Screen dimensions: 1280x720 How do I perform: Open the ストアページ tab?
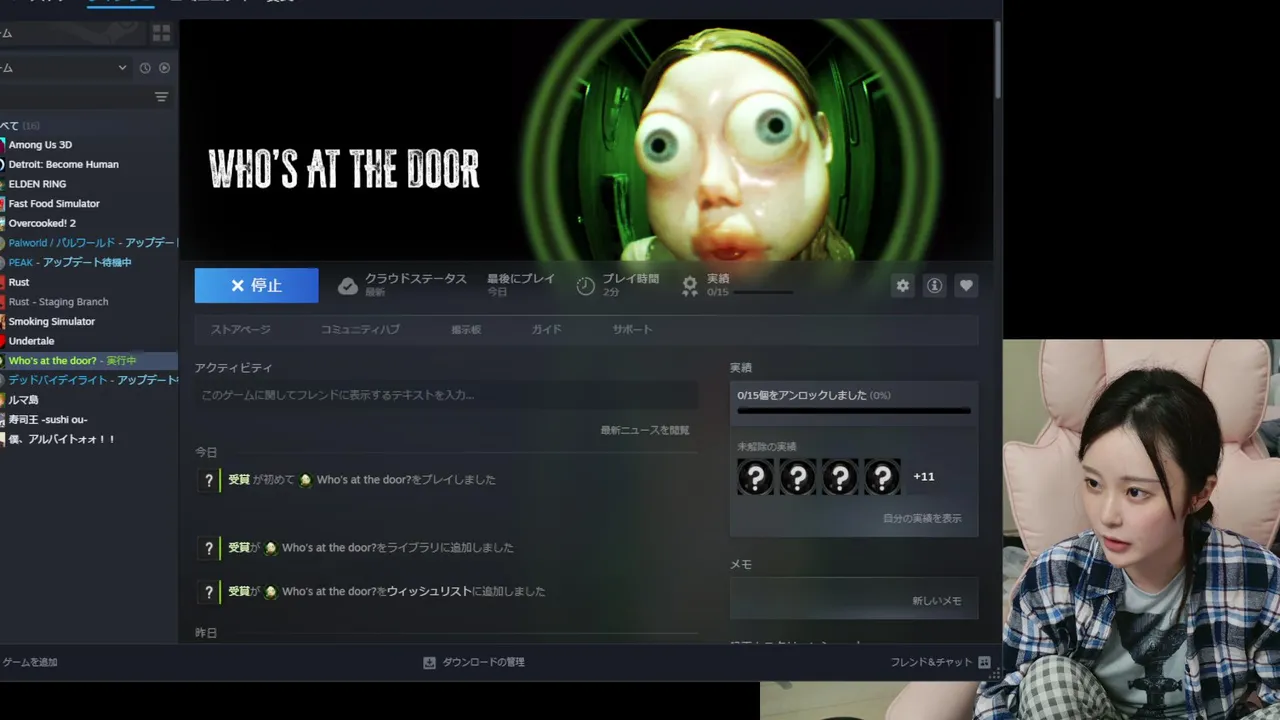point(240,329)
